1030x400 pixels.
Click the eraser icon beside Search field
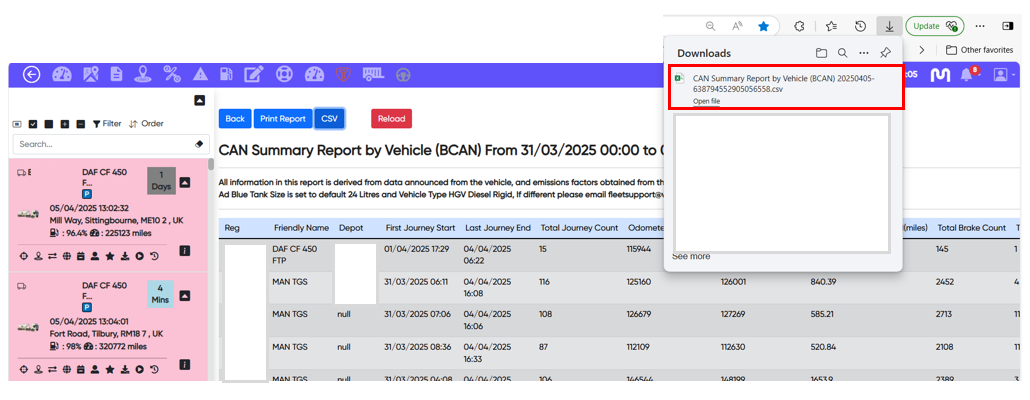click(198, 144)
